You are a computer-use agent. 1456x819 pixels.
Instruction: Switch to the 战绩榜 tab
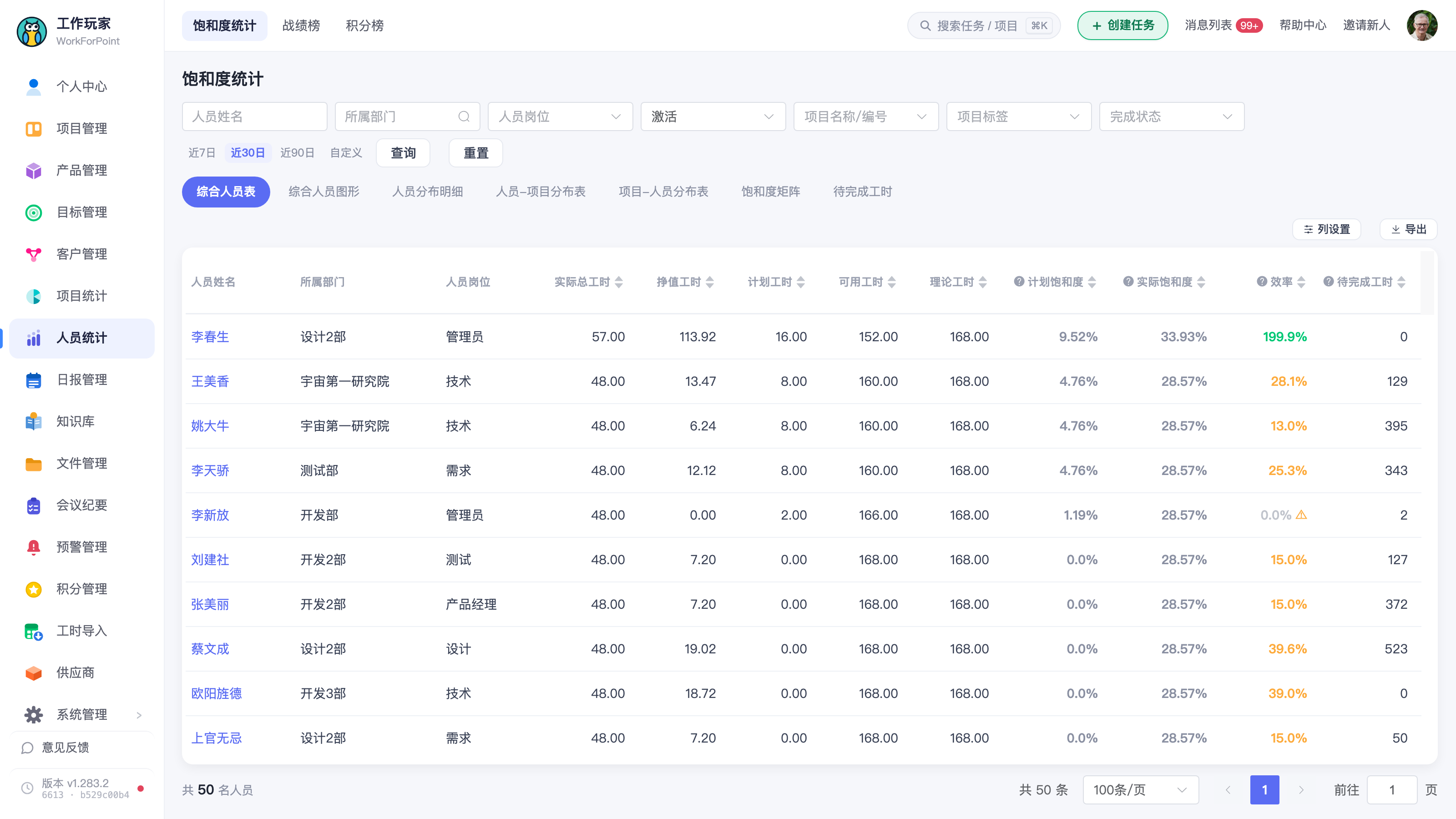[301, 25]
